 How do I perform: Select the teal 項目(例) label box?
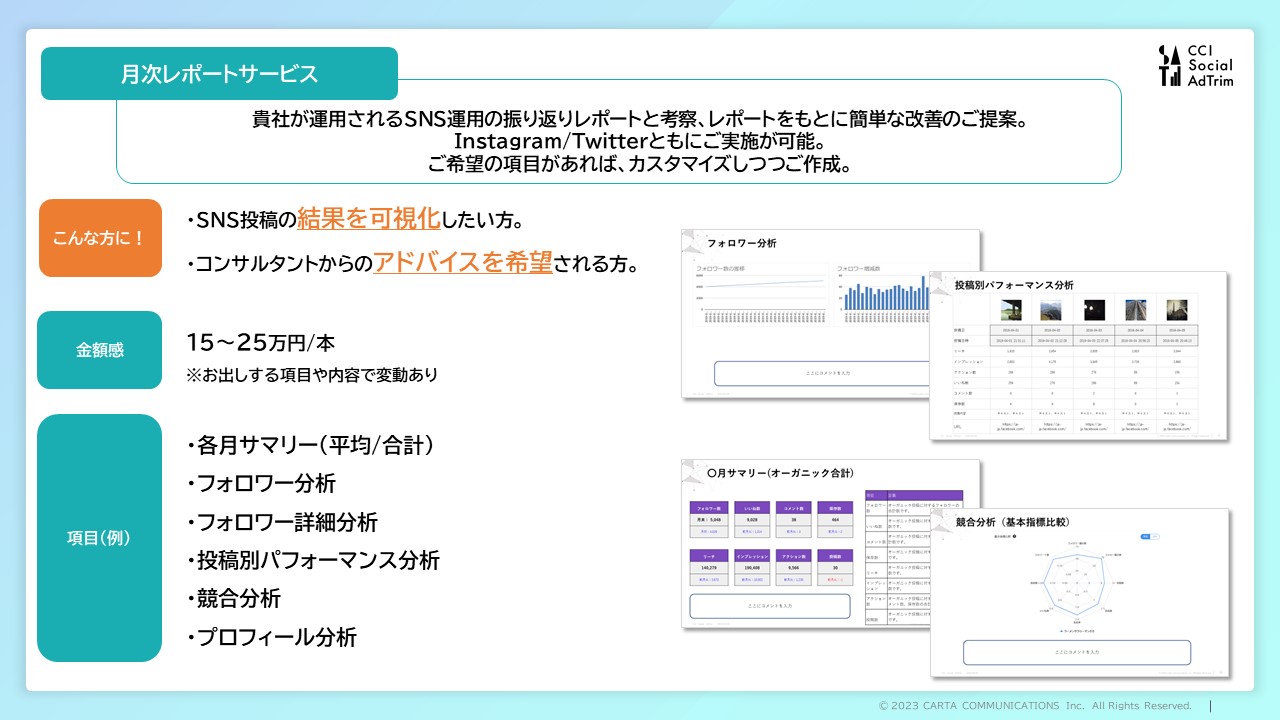pyautogui.click(x=100, y=538)
